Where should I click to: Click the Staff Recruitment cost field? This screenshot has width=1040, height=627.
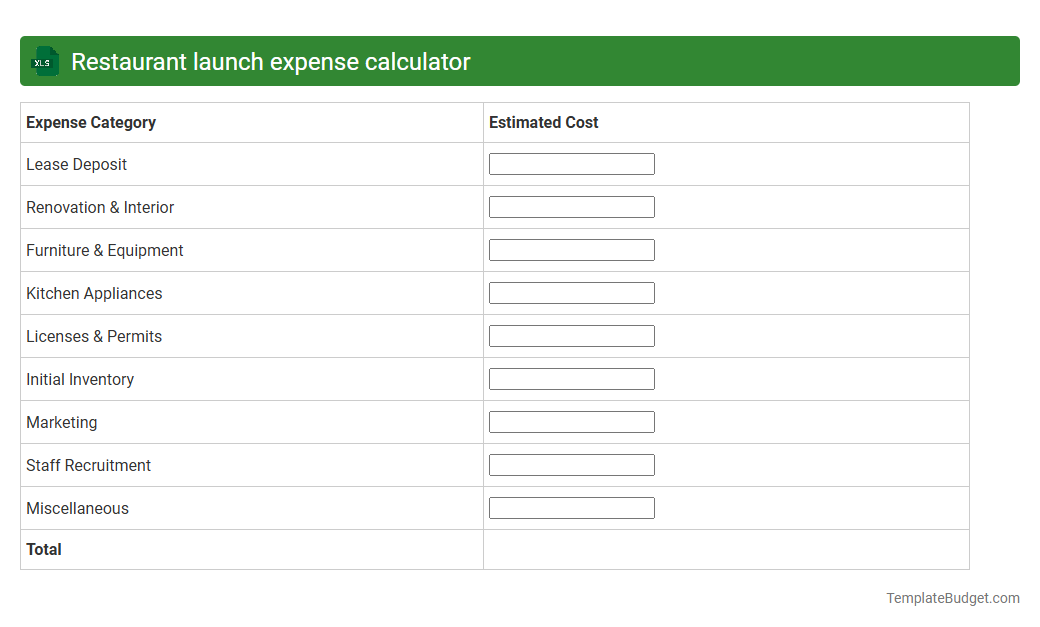[571, 464]
